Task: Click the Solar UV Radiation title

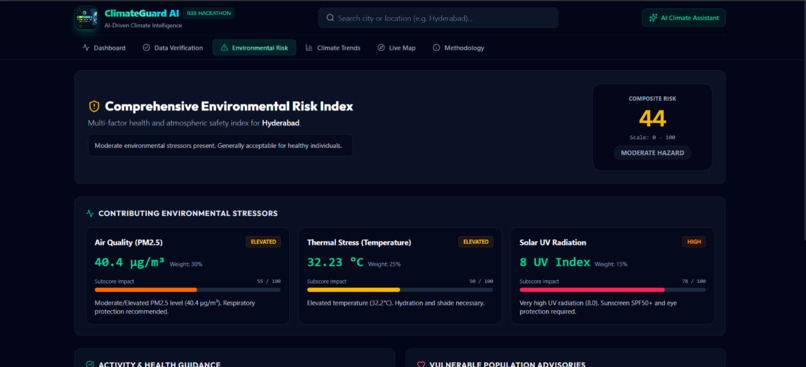Action: pyautogui.click(x=553, y=243)
